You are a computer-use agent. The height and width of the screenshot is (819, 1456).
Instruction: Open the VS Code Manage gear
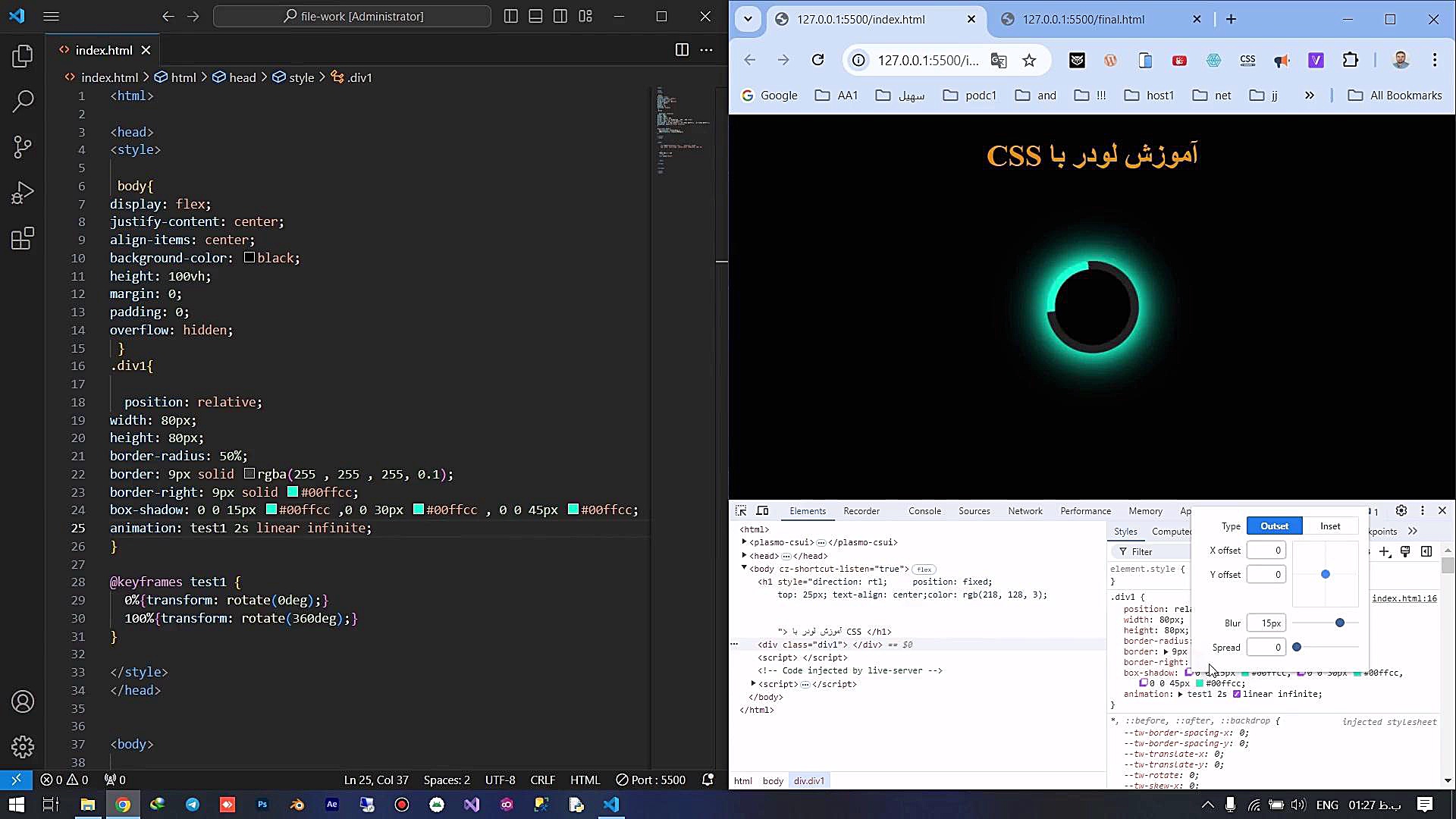coord(23,747)
